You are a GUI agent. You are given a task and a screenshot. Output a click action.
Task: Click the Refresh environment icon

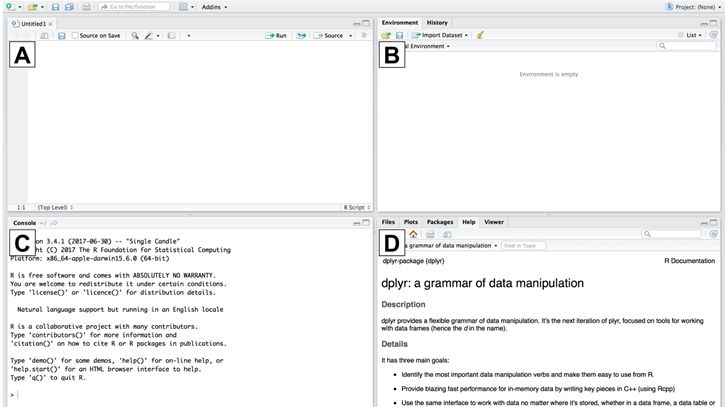tap(713, 35)
